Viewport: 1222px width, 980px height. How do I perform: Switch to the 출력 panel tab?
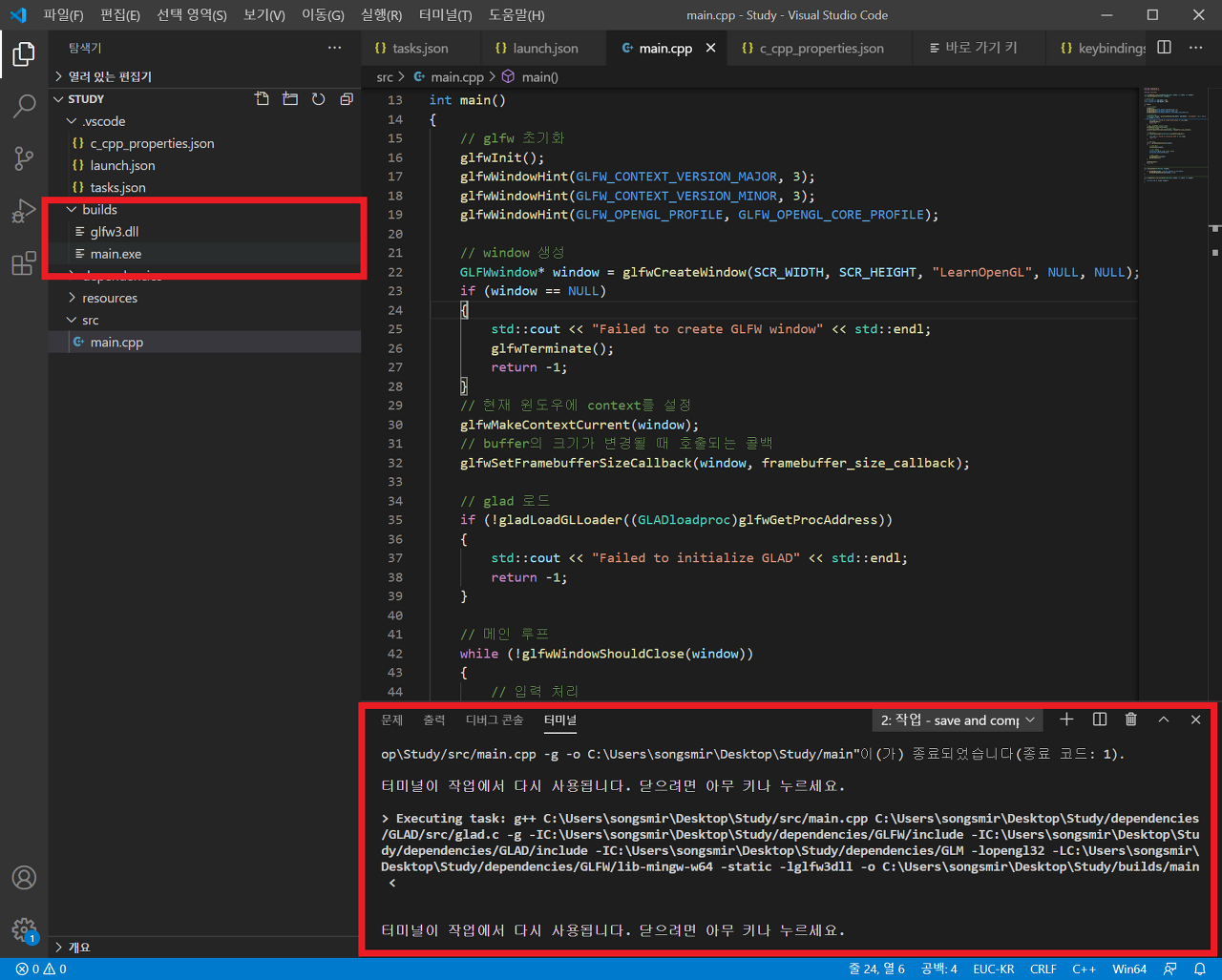(434, 719)
